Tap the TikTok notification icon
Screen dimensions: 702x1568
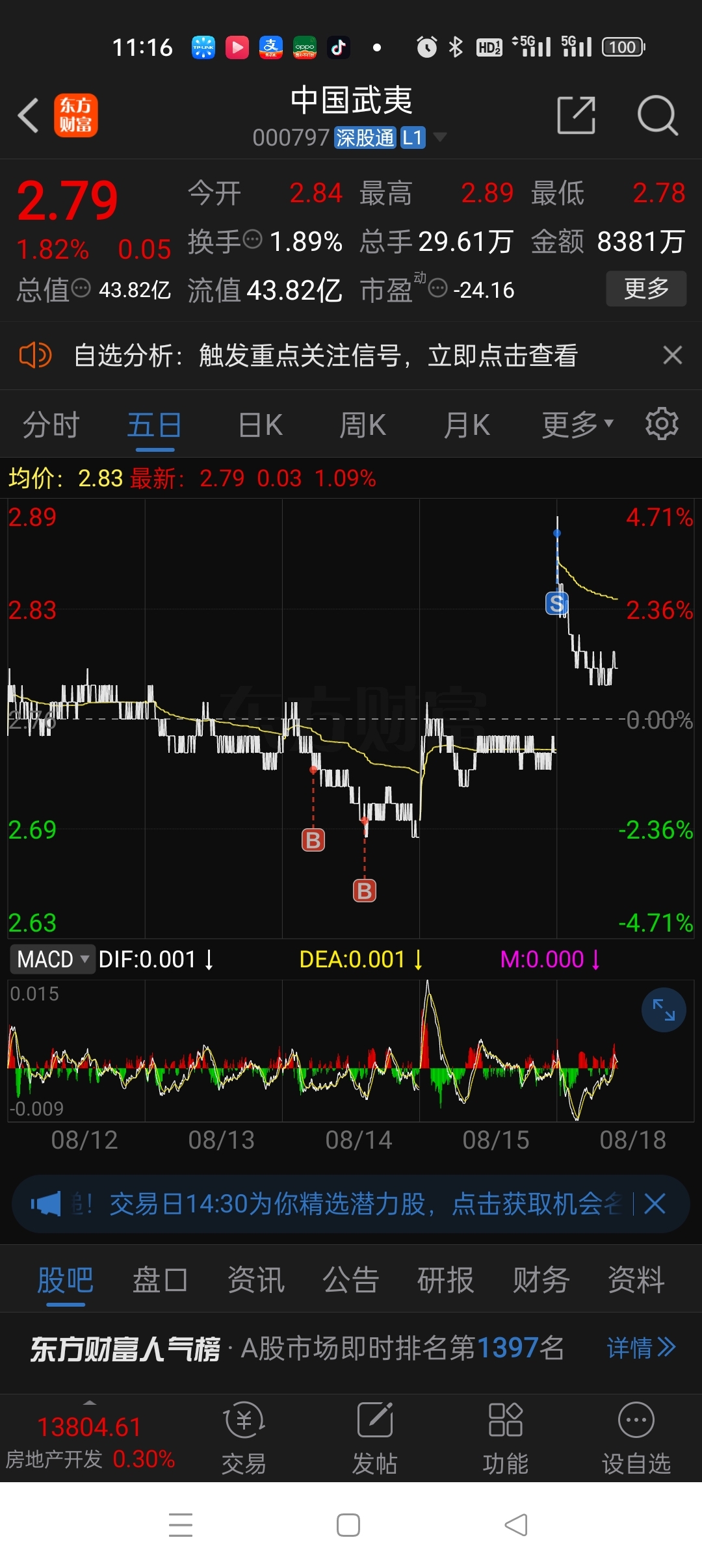339,47
